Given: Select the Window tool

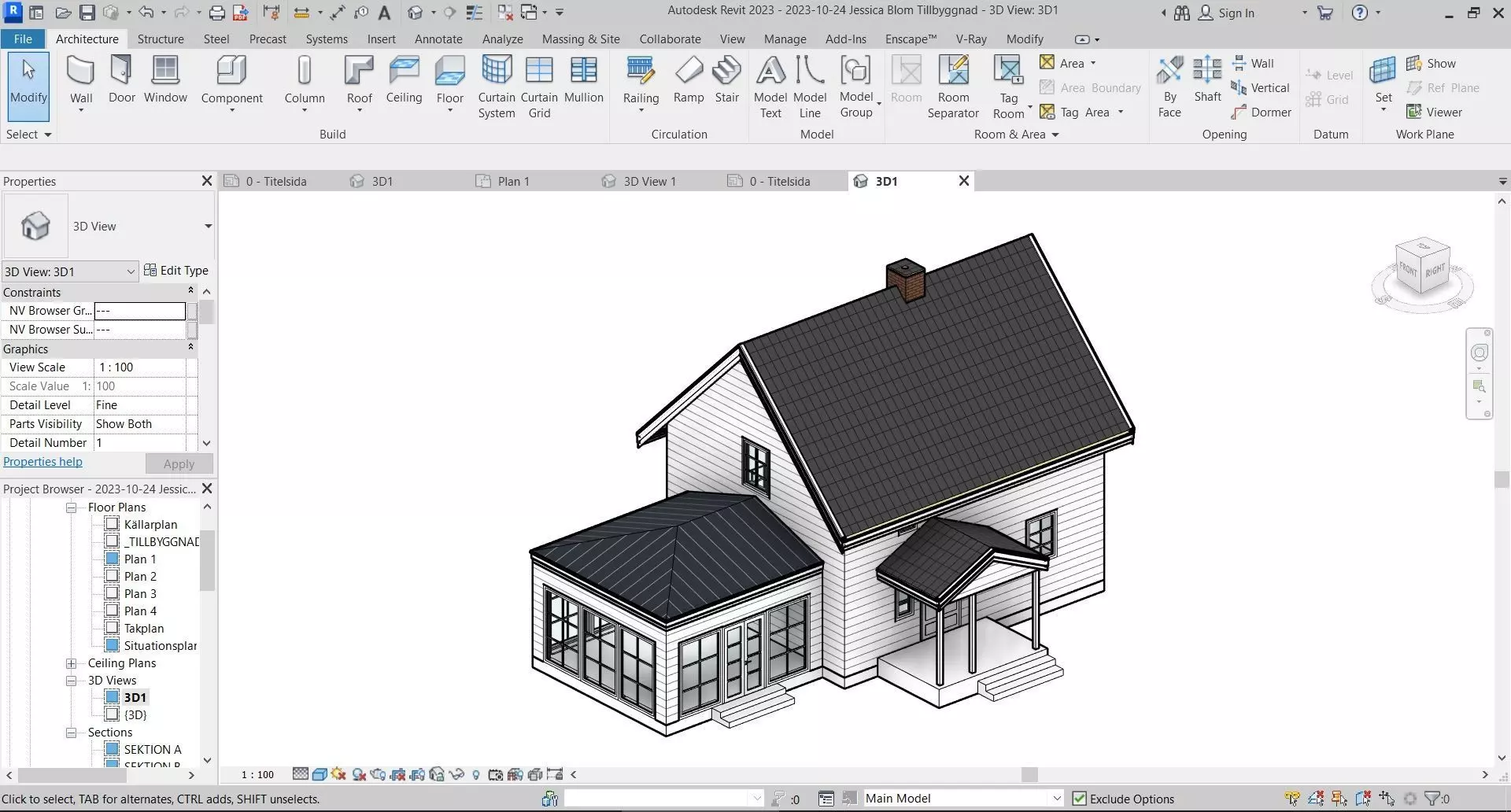Looking at the screenshot, I should (x=165, y=80).
